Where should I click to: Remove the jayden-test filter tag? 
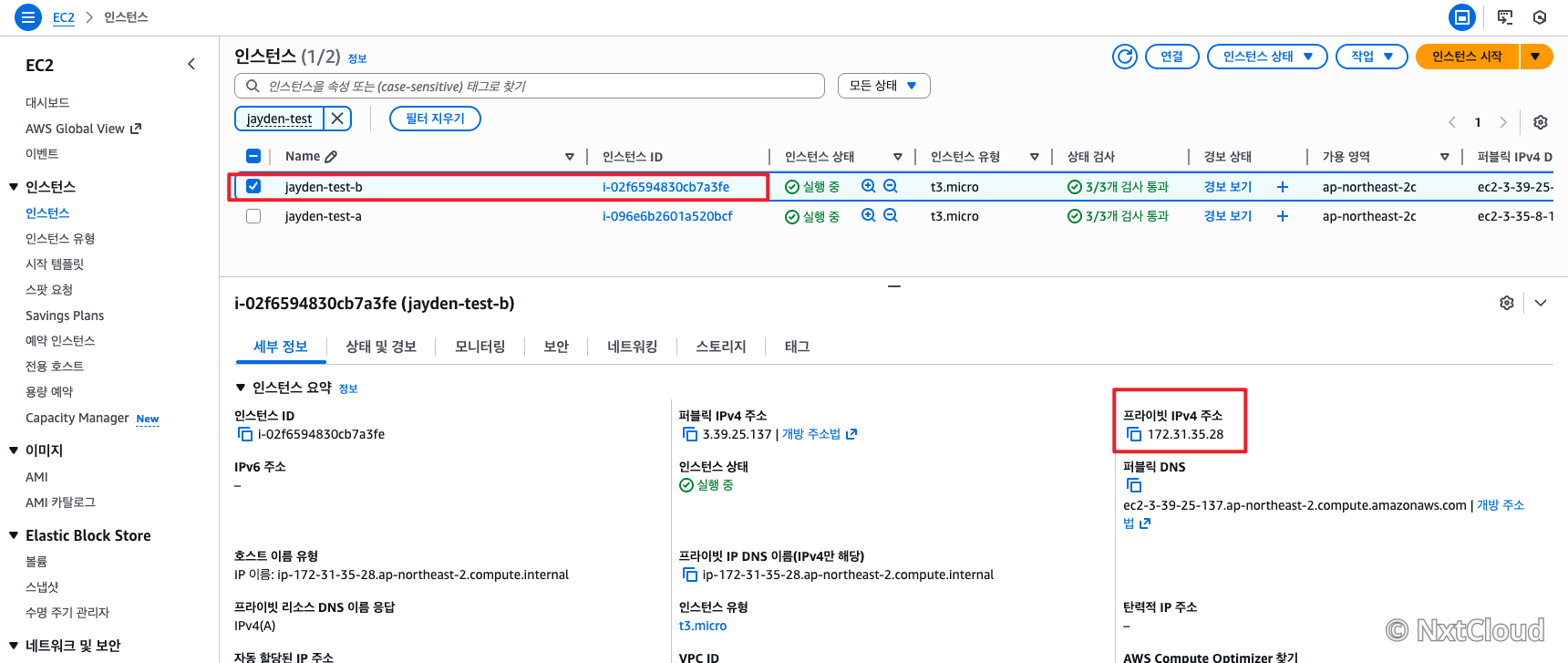(x=337, y=119)
